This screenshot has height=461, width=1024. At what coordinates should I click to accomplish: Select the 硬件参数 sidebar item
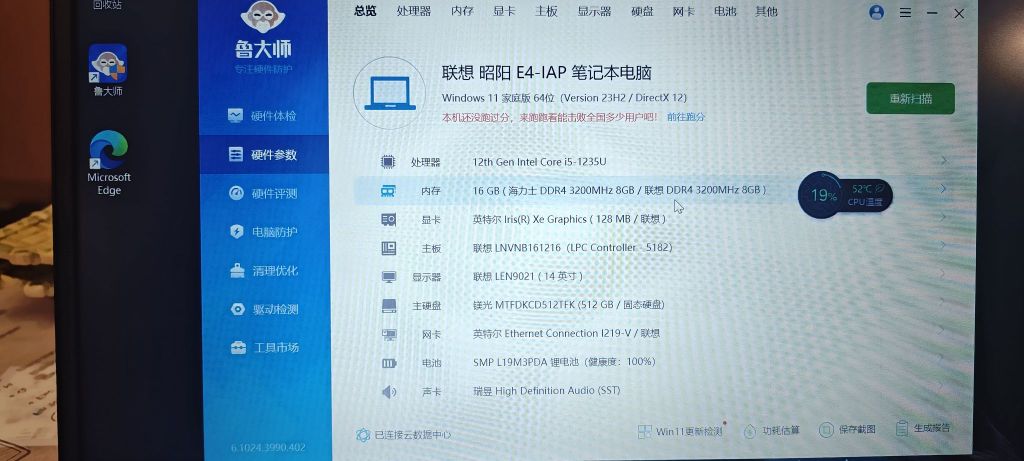(263, 155)
